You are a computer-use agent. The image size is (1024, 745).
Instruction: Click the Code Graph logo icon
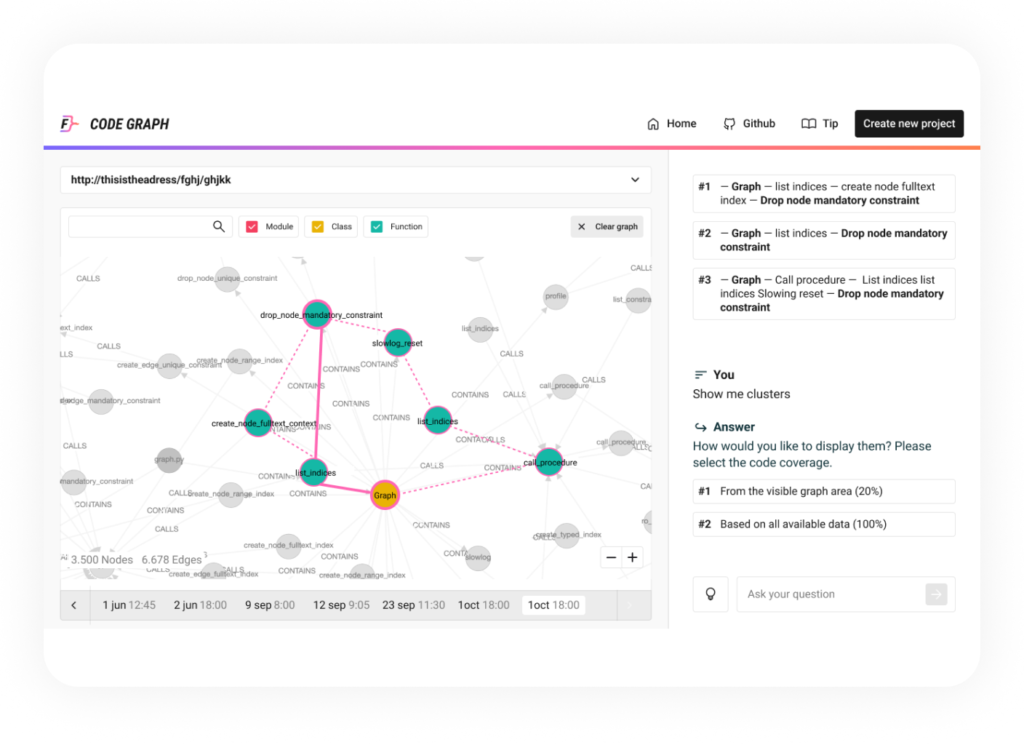click(x=68, y=123)
